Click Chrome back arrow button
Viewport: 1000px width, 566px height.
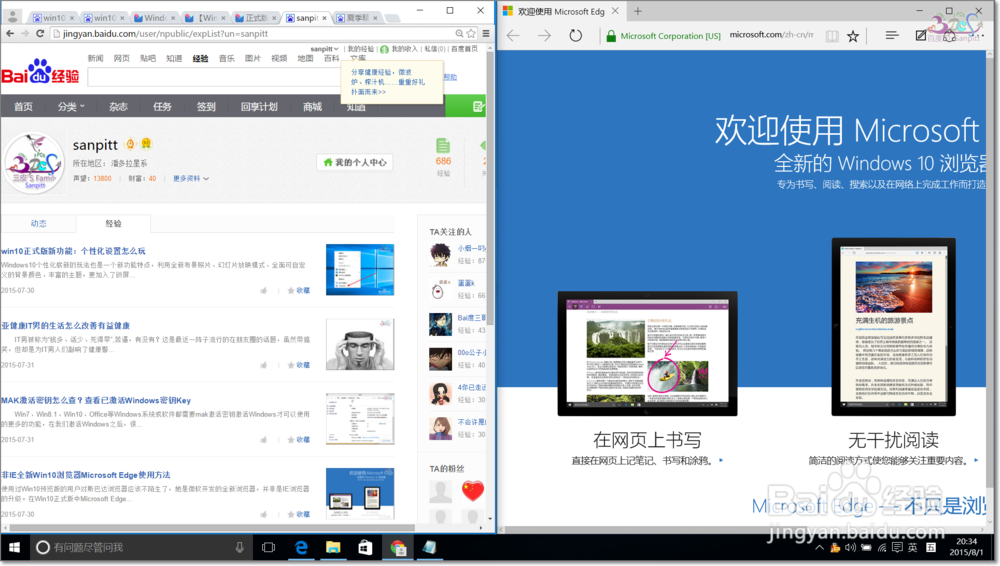(x=10, y=33)
